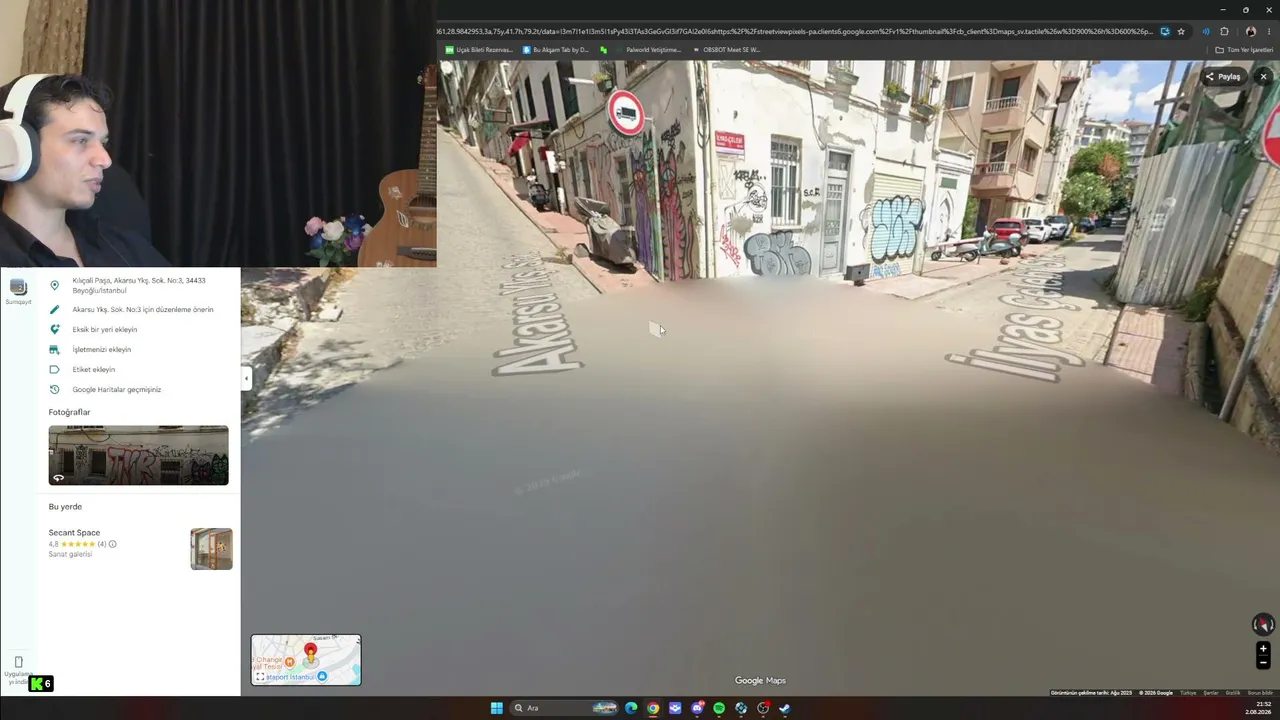The image size is (1280, 720).
Task: Open the Uçak Bileti Rezervas... bookmark
Action: tap(479, 50)
